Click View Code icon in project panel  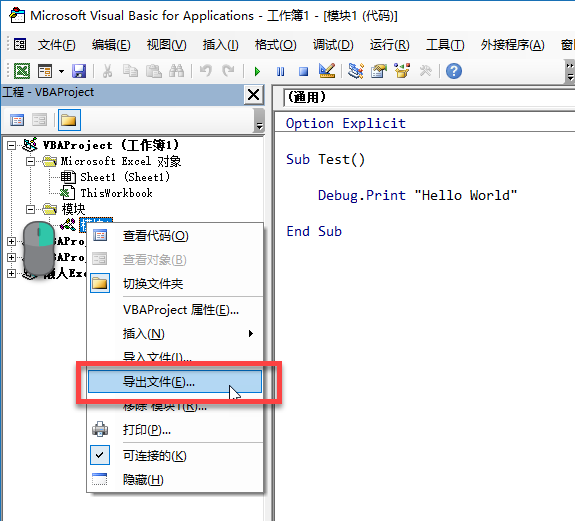[17, 120]
